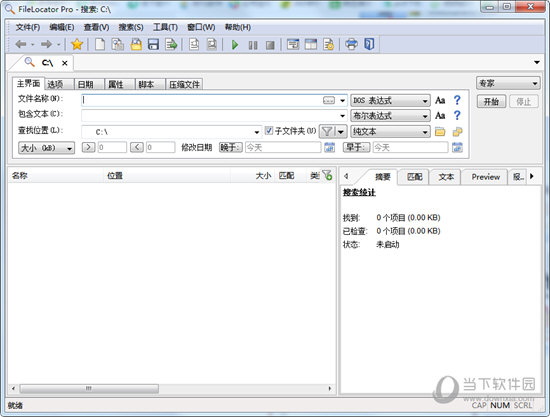Open the 专家 mode dropdown

(508, 83)
